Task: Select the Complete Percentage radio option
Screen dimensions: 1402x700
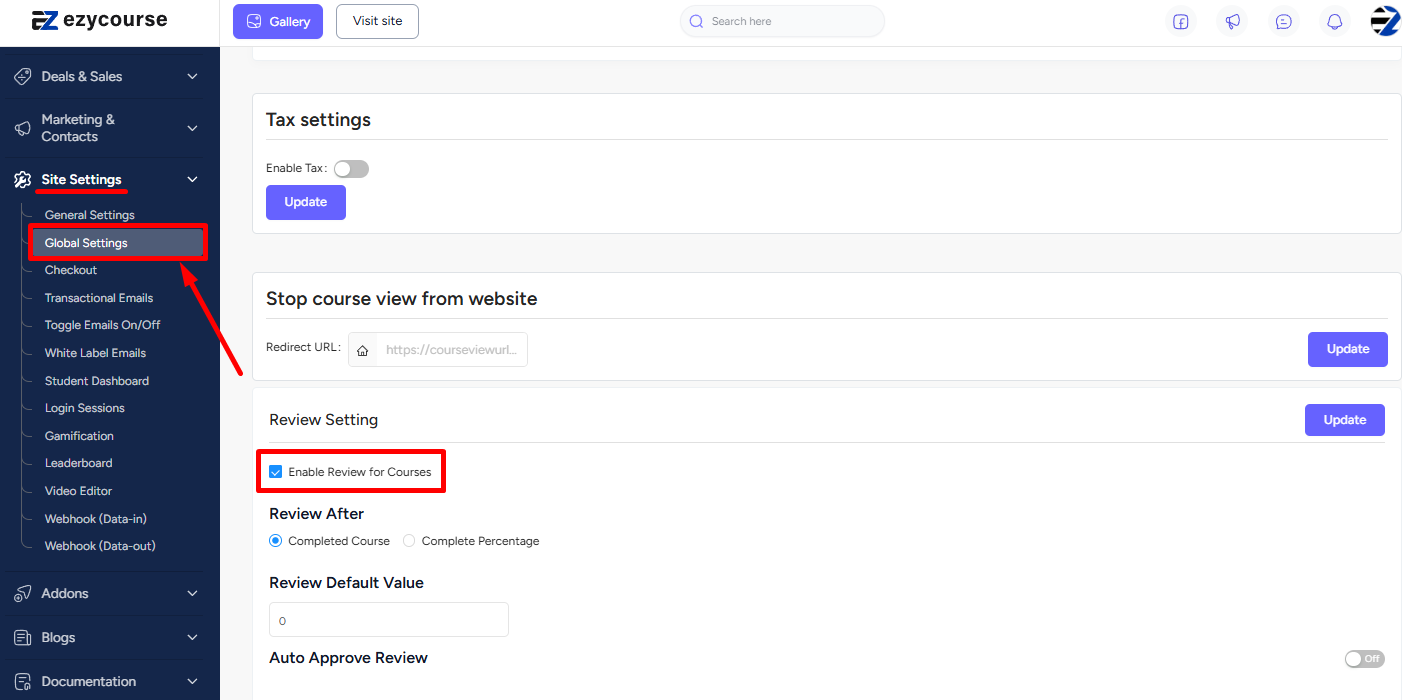Action: (x=409, y=541)
